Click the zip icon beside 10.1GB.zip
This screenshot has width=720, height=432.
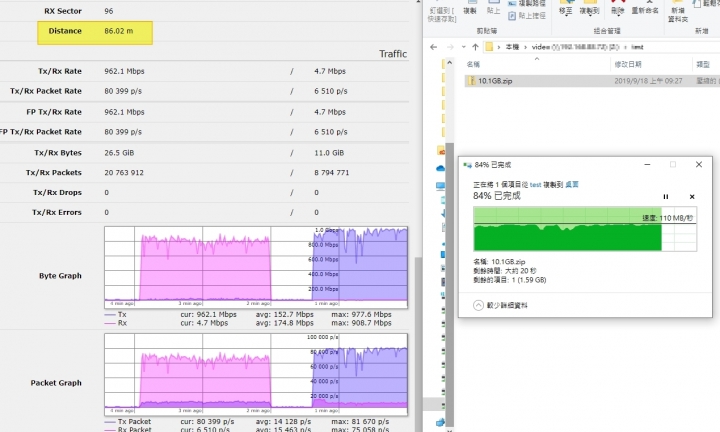coord(471,81)
